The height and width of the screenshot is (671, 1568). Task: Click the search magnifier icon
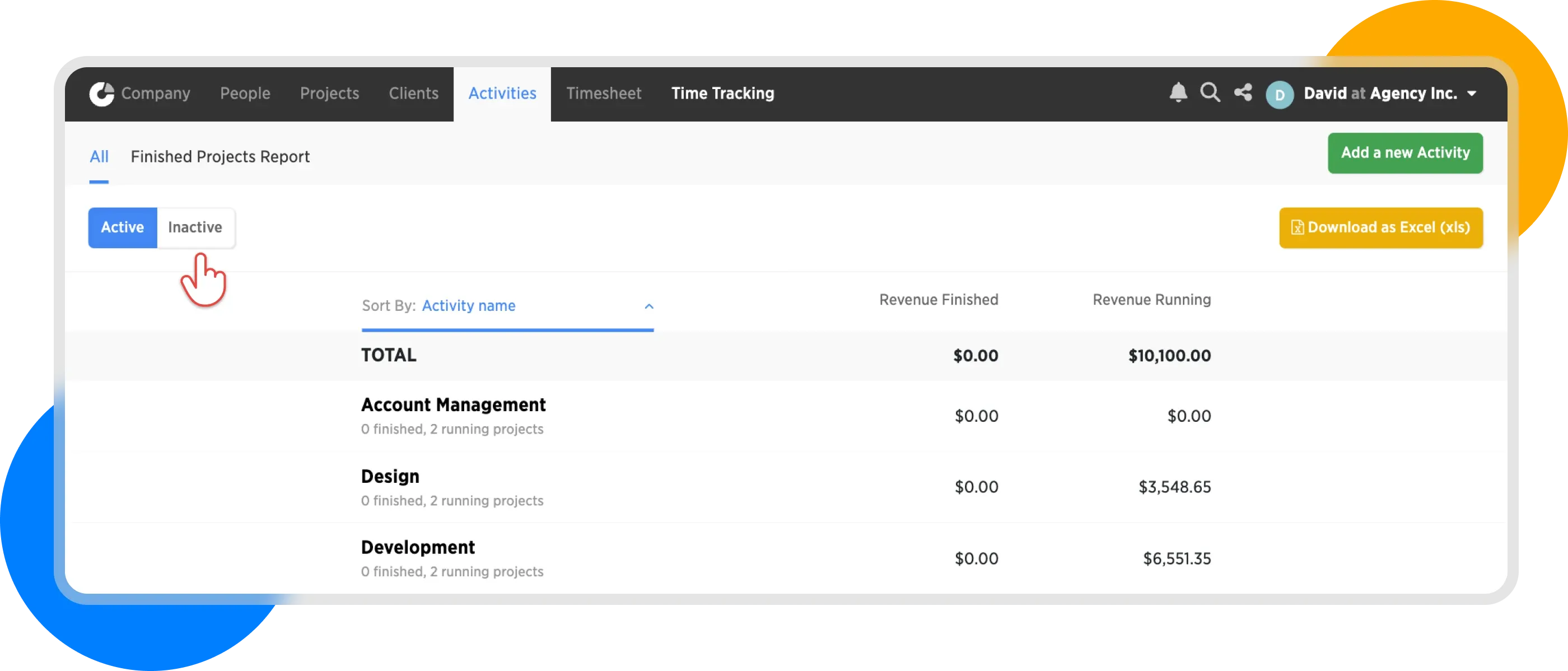pos(1210,92)
